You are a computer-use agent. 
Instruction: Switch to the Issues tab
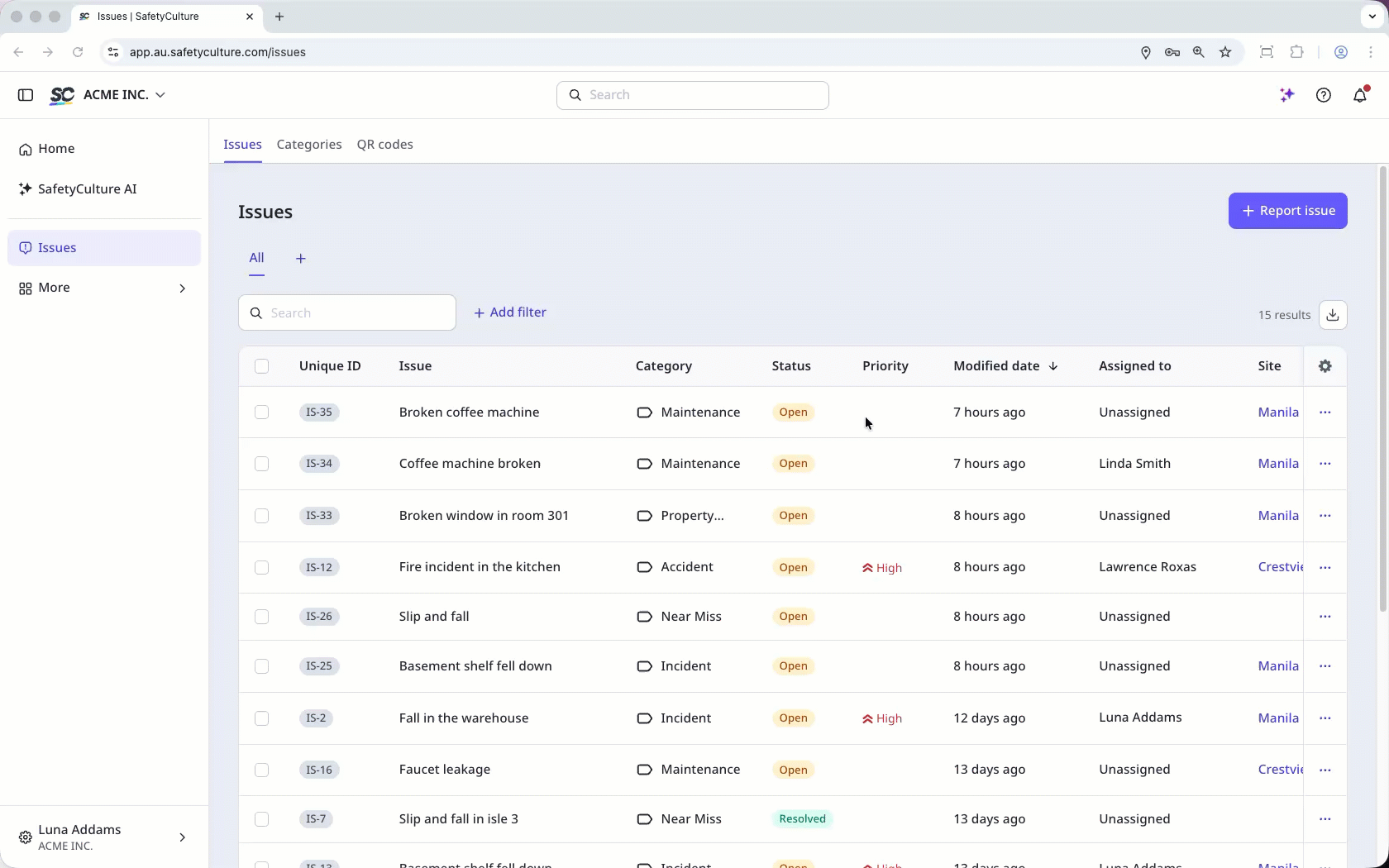(x=242, y=145)
